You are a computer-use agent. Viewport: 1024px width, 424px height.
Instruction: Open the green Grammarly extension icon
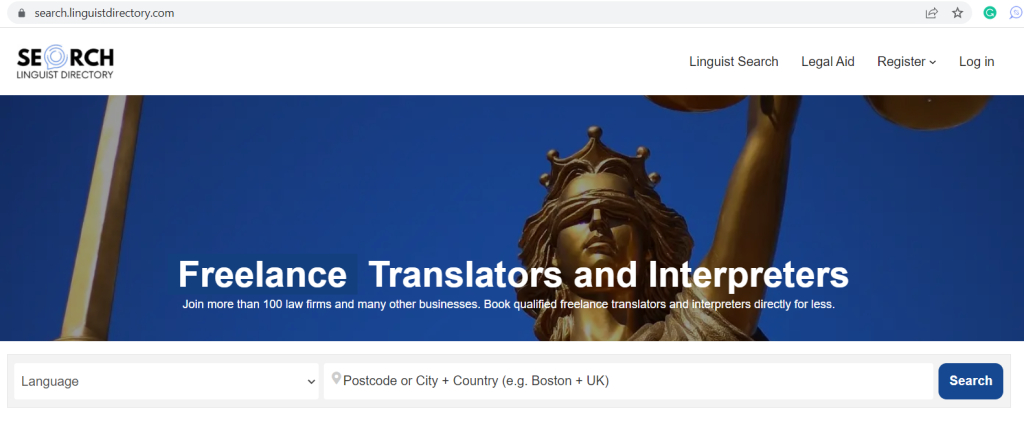pyautogui.click(x=990, y=13)
